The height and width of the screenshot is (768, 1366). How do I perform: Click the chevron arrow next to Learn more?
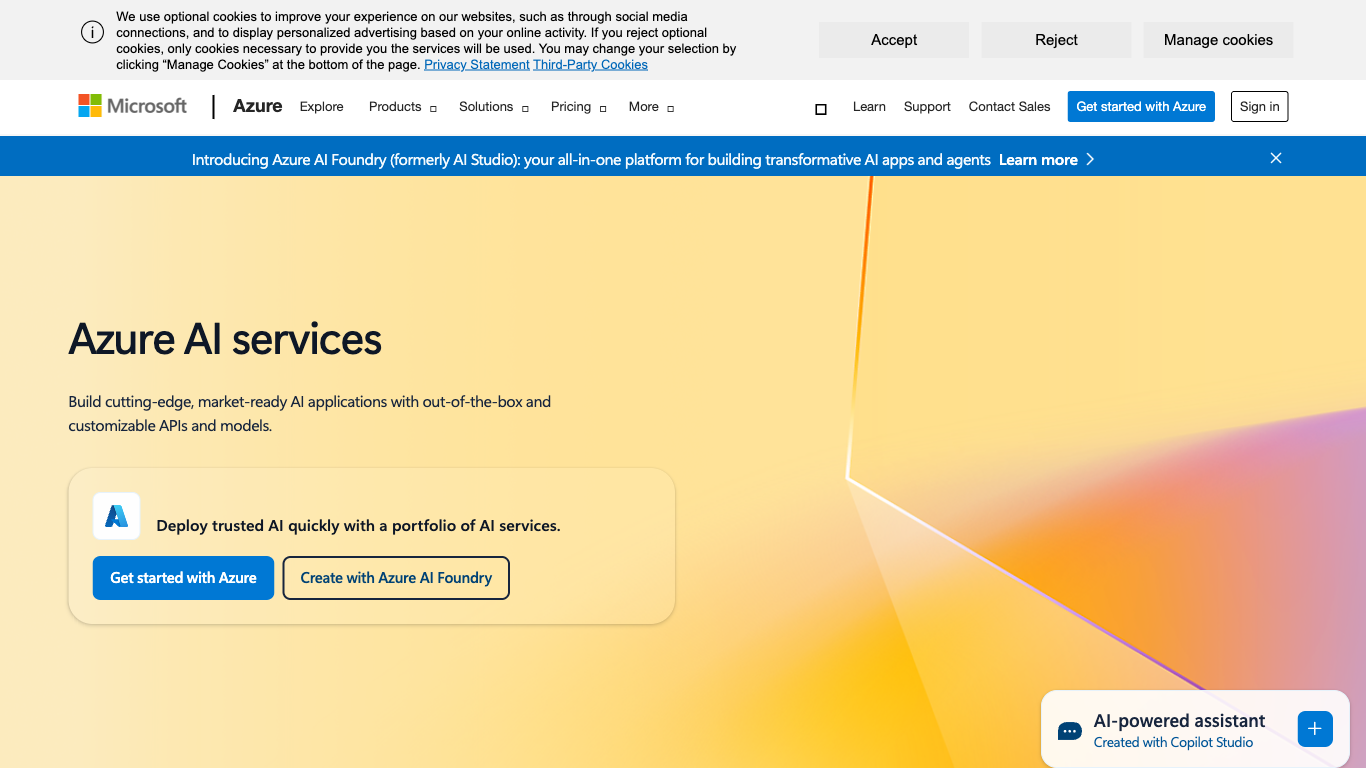coord(1090,160)
